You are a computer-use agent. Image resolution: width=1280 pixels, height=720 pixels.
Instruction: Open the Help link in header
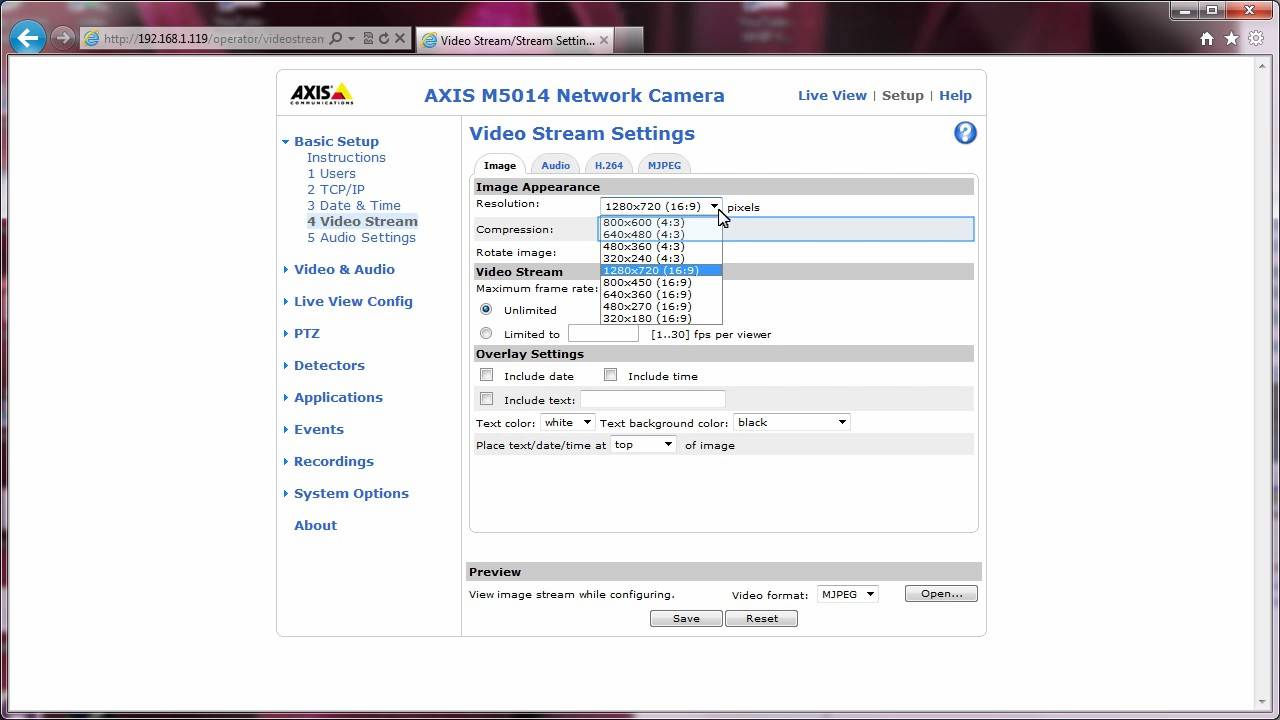coord(955,95)
